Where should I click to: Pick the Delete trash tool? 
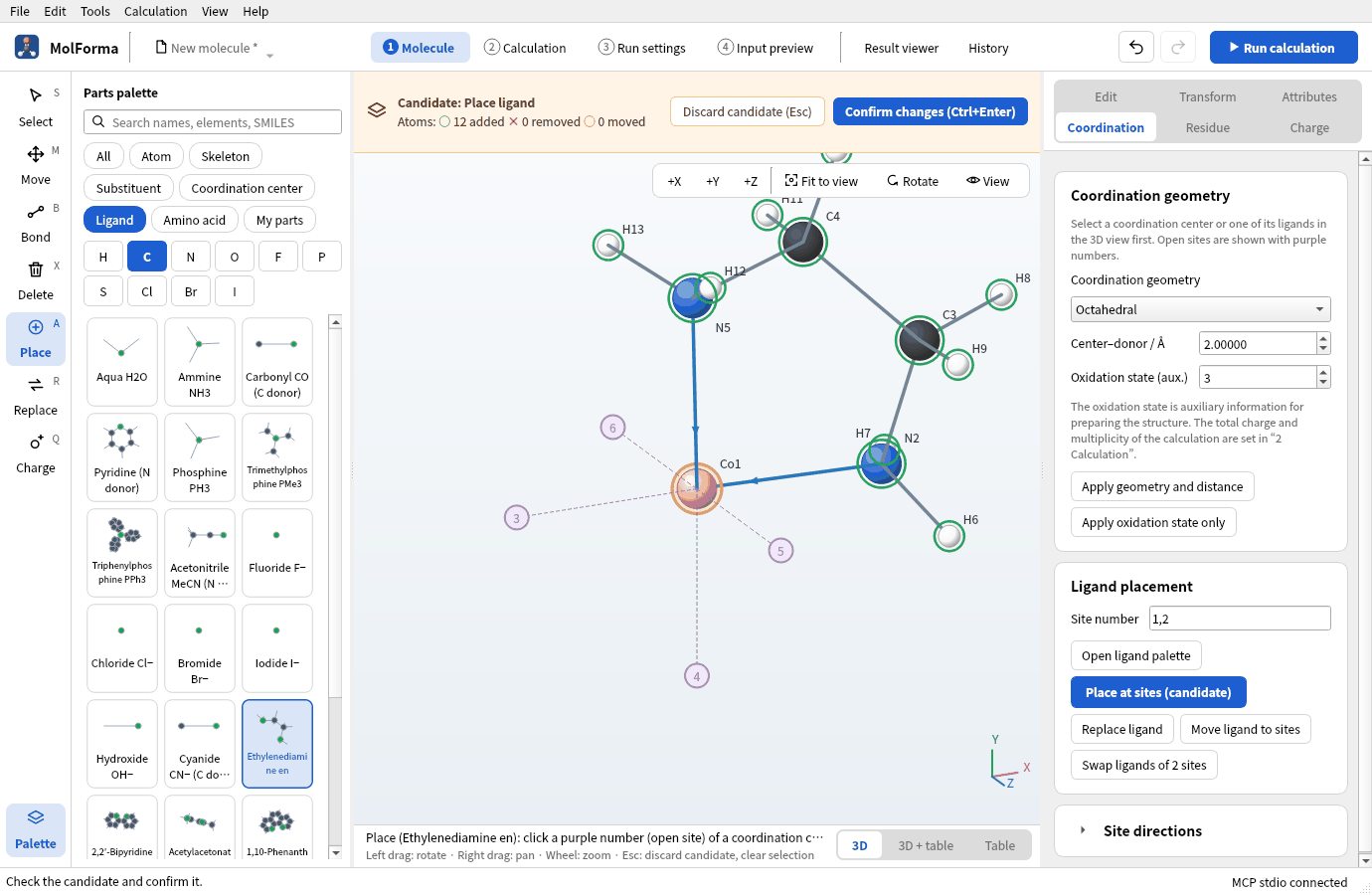click(x=36, y=280)
